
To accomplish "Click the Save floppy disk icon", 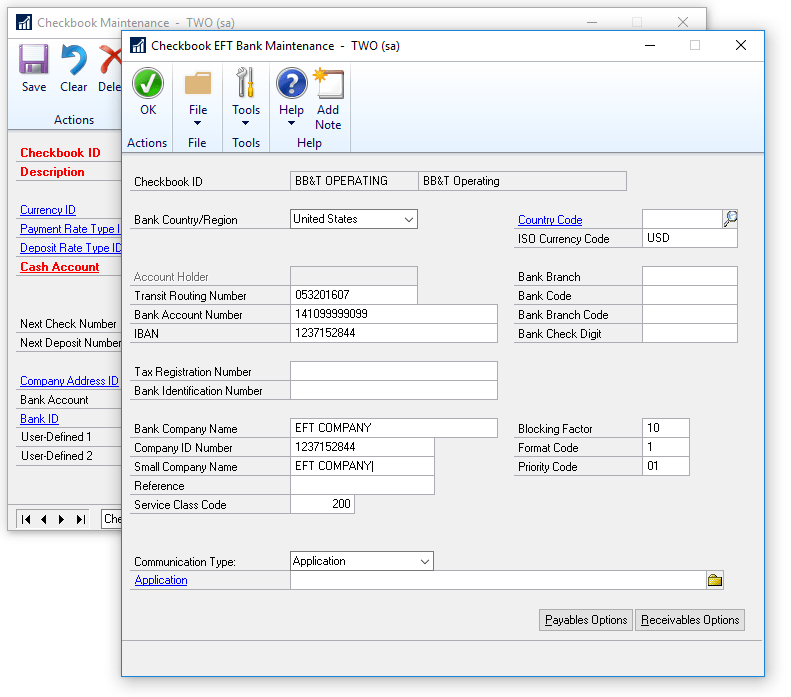I will [x=34, y=61].
